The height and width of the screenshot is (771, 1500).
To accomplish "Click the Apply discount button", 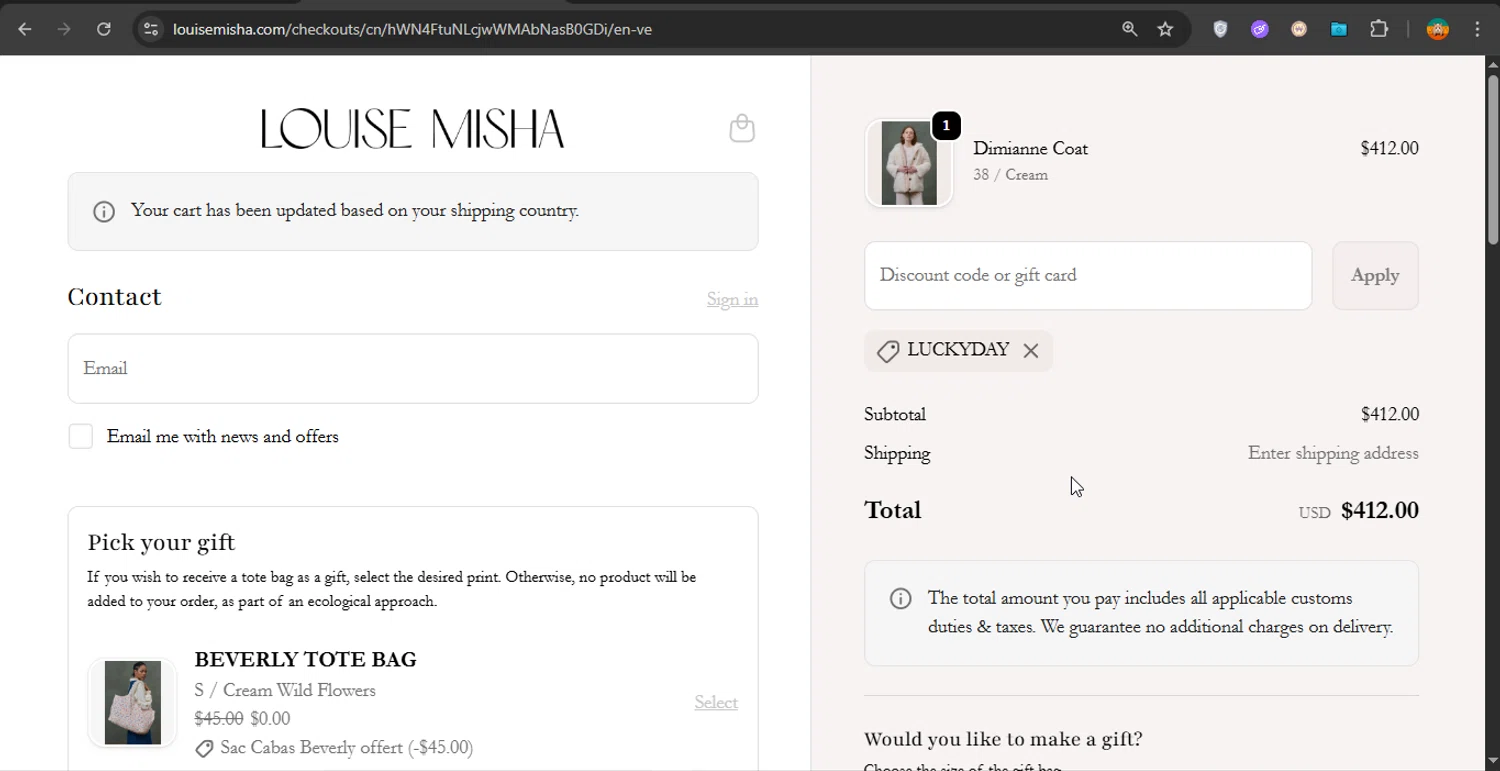I will point(1375,276).
